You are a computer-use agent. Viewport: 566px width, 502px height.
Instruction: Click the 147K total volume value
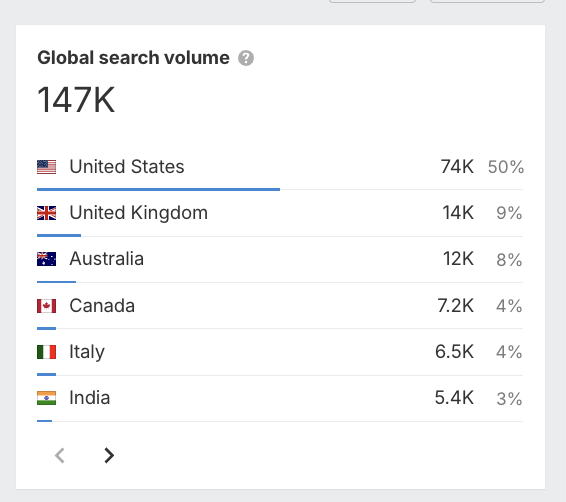pos(76,100)
